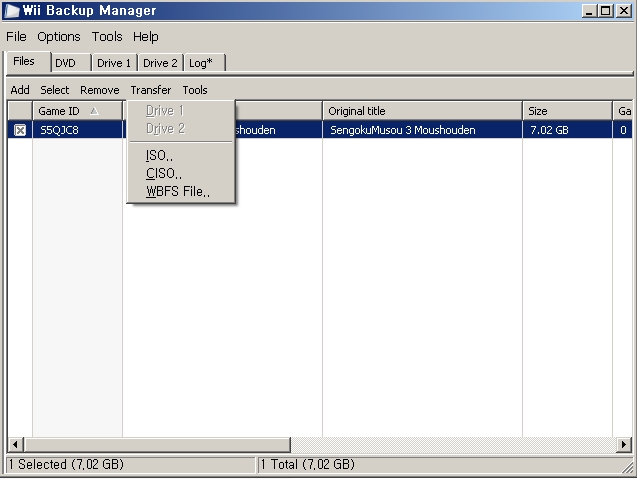Click the window resize grip corner
Screen dimensions: 637x479
[x=627, y=468]
